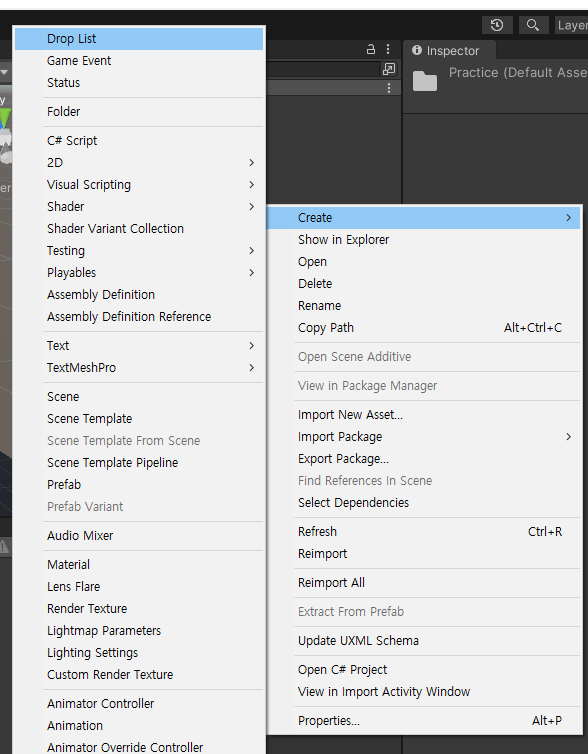The image size is (588, 754).
Task: Select Assembly Definition entry
Action: click(139, 294)
